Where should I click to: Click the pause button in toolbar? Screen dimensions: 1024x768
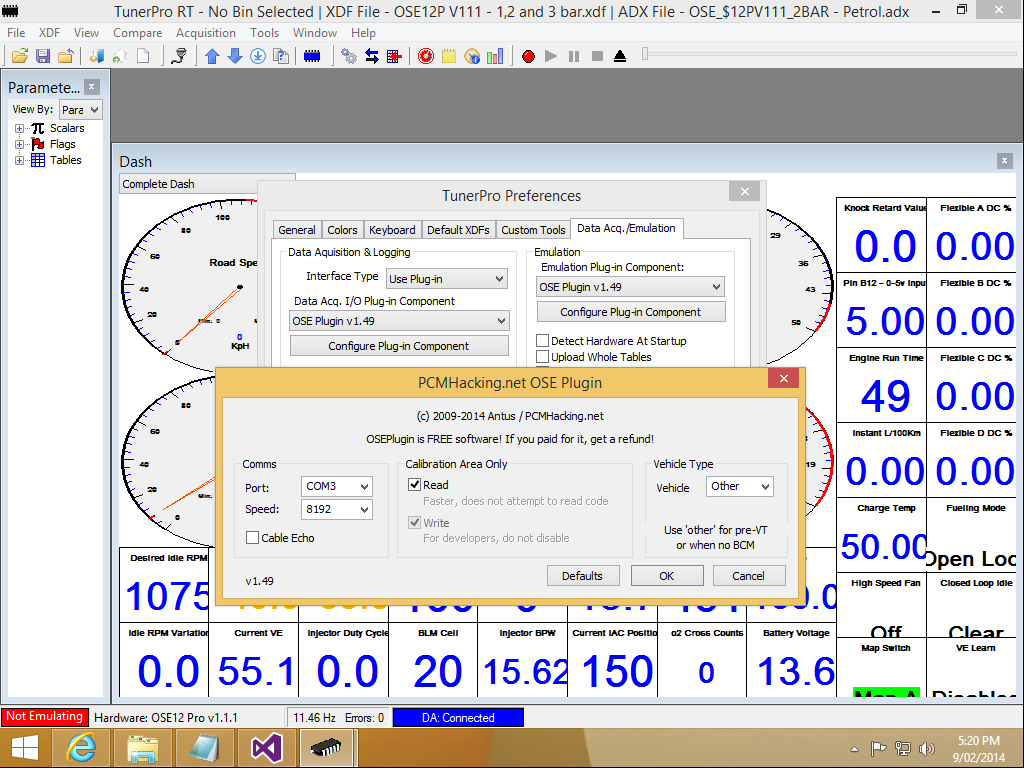point(574,56)
